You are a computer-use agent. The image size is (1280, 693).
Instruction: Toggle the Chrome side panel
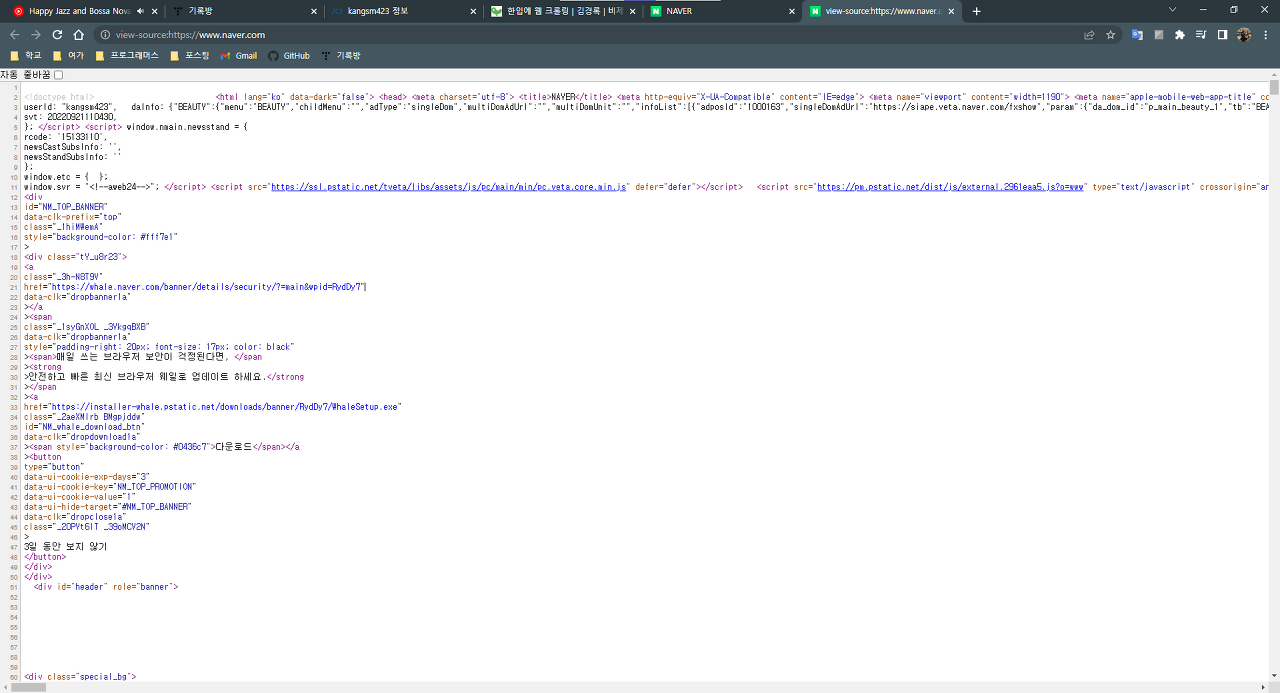pyautogui.click(x=1222, y=34)
